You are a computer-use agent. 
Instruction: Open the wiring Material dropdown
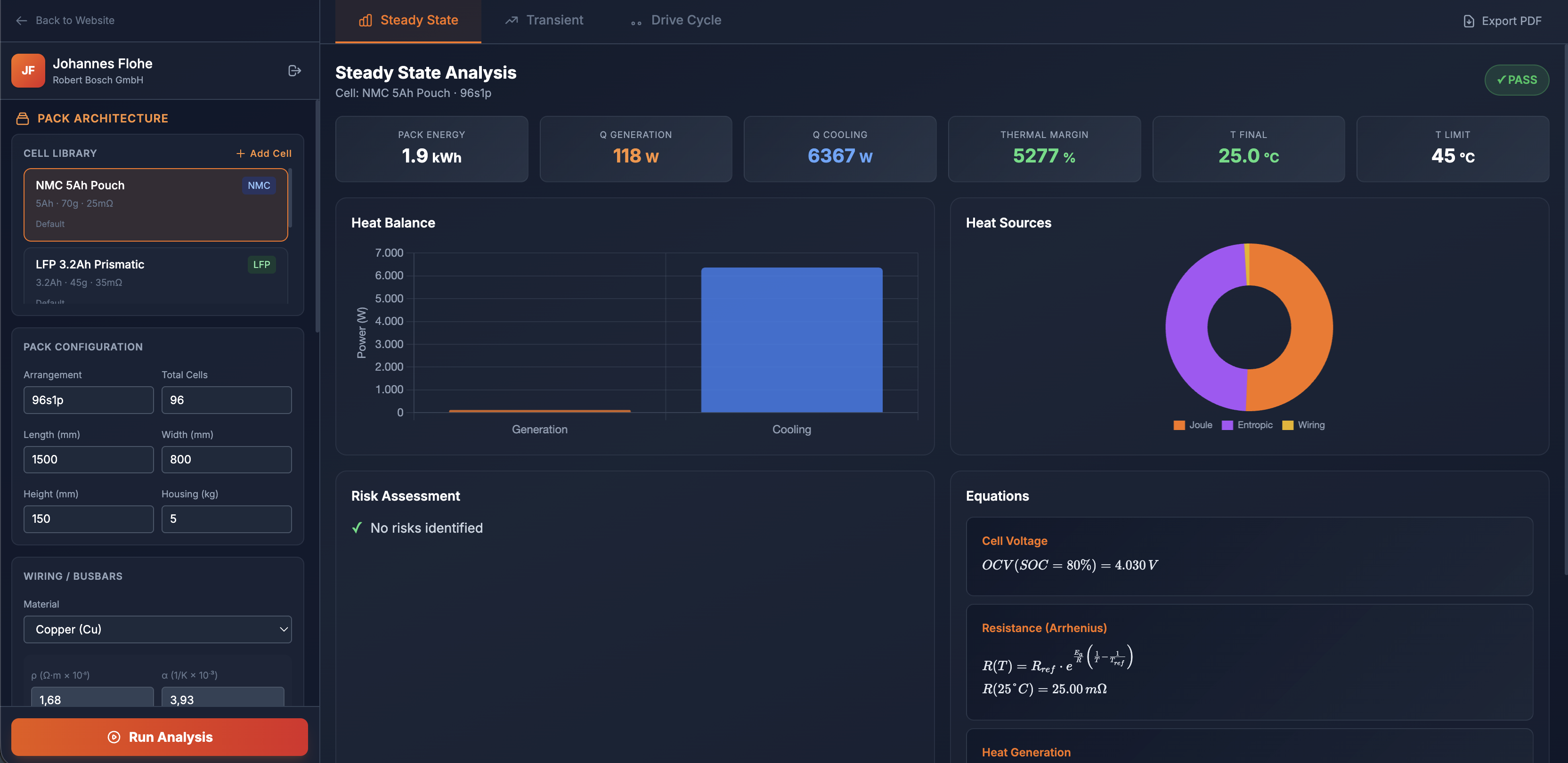tap(158, 629)
